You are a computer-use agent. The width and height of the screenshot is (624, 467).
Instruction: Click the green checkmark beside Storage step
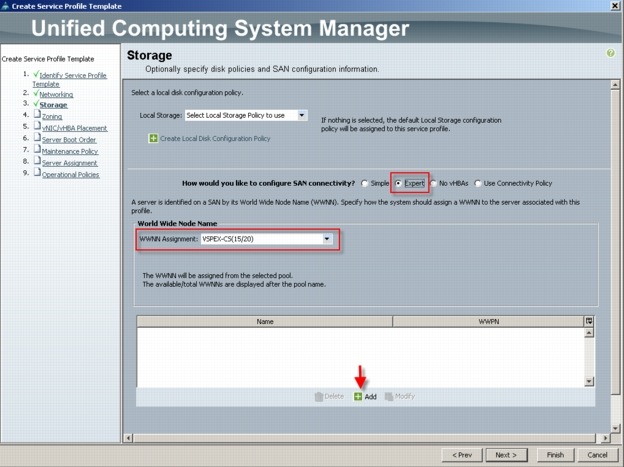coord(36,104)
